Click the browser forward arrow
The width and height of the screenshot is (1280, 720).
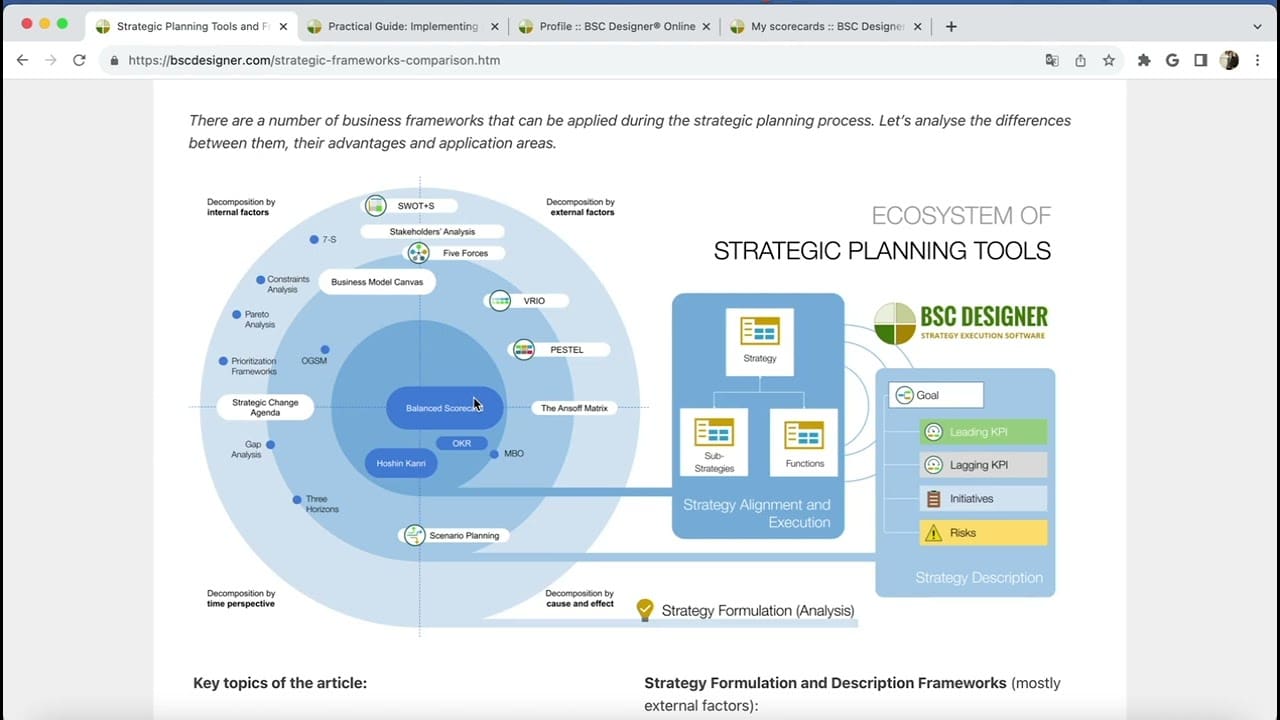[51, 60]
